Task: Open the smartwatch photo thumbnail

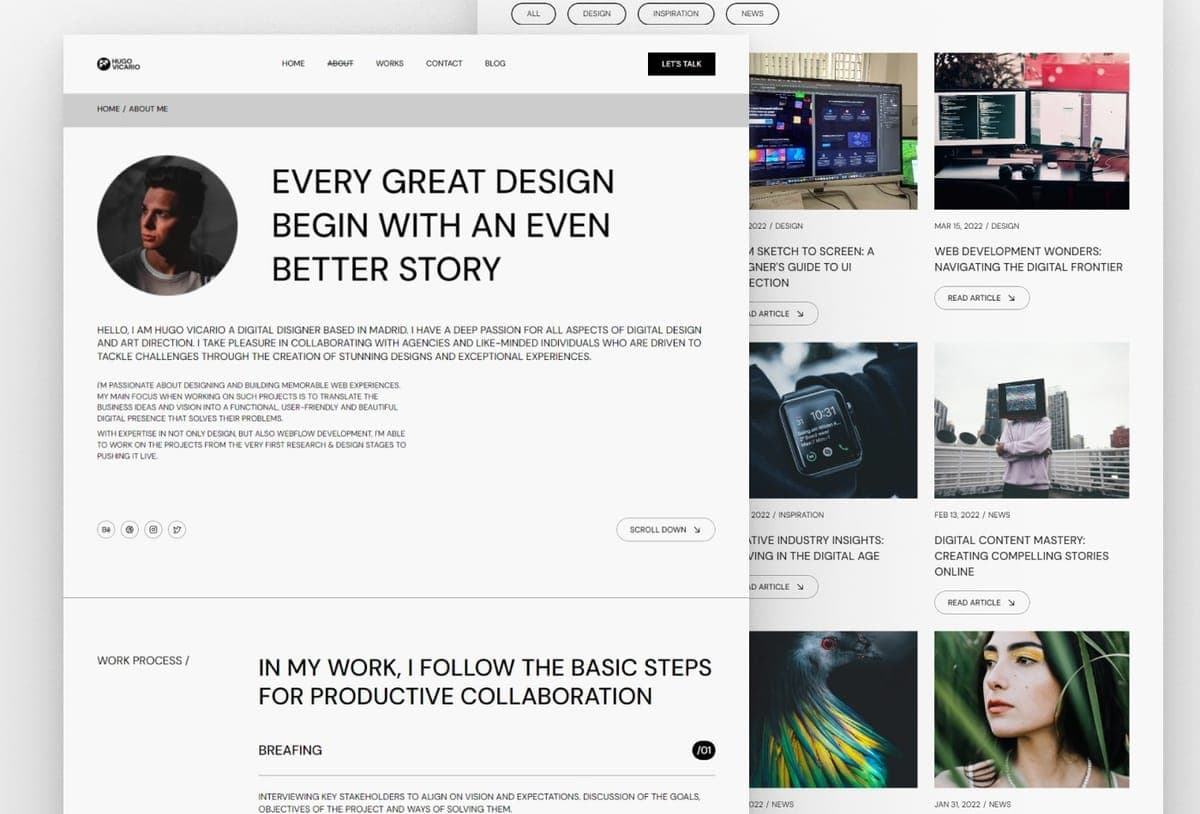Action: 833,420
